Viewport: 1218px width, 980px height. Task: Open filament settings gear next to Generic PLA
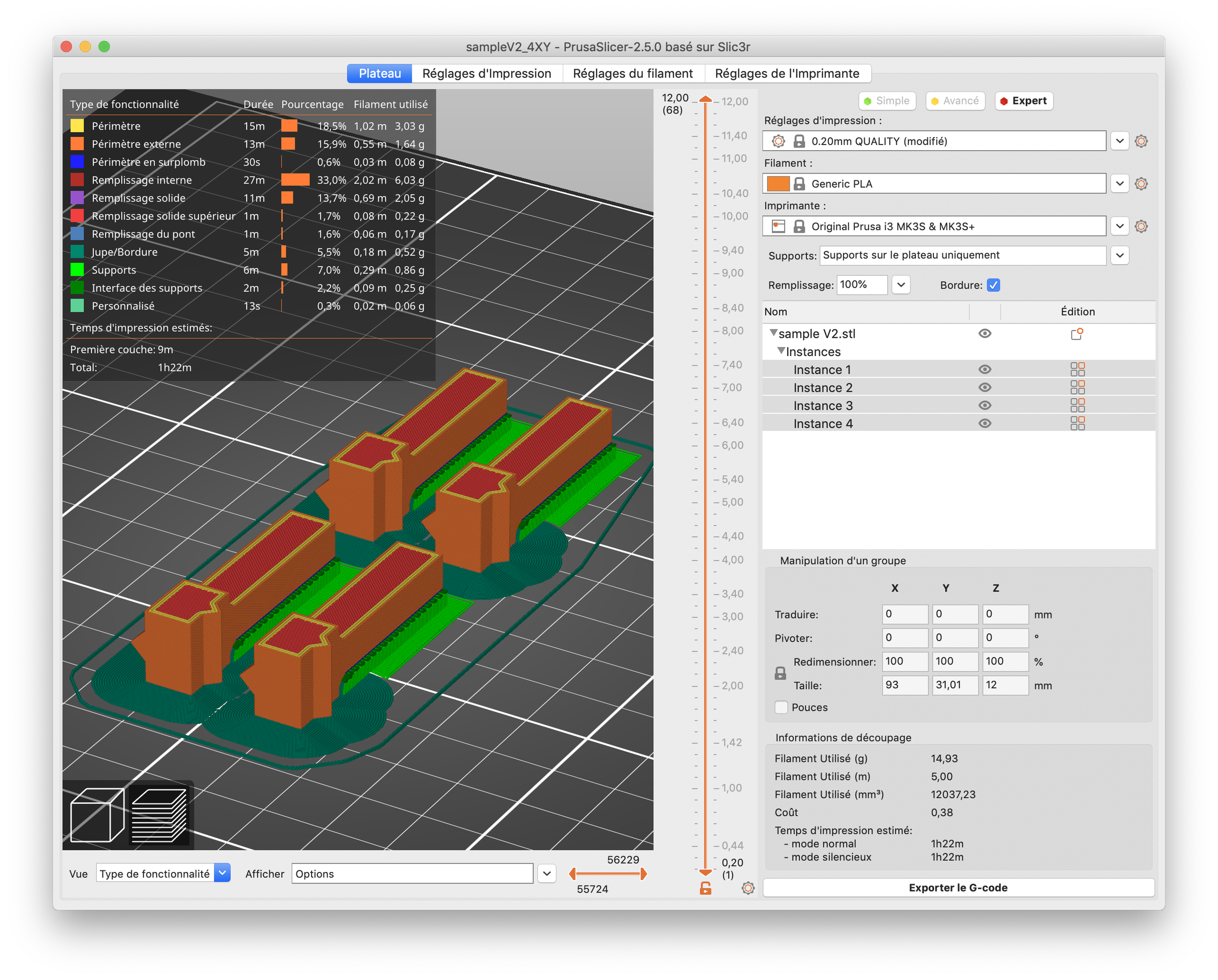(x=1141, y=184)
